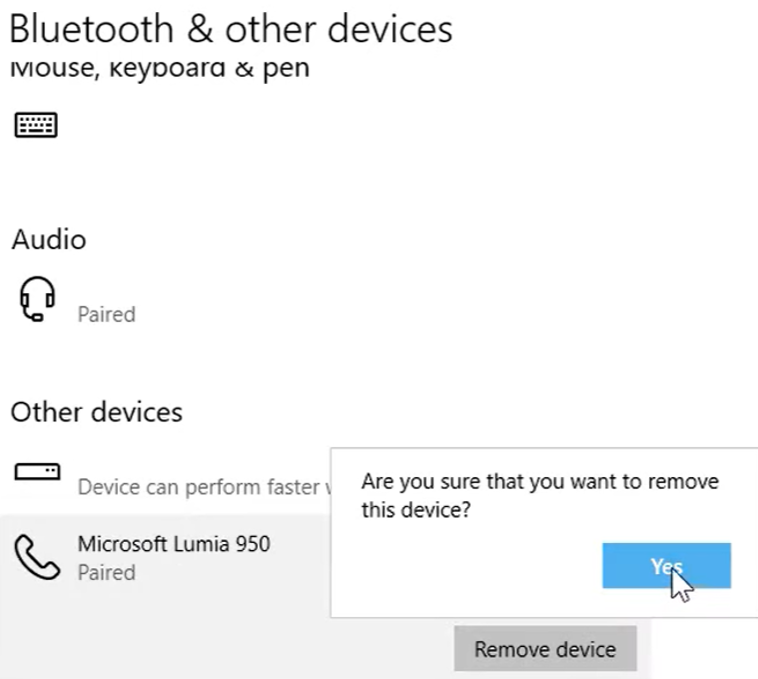Select the headset icon under Audio
The image size is (758, 679).
tap(36, 299)
